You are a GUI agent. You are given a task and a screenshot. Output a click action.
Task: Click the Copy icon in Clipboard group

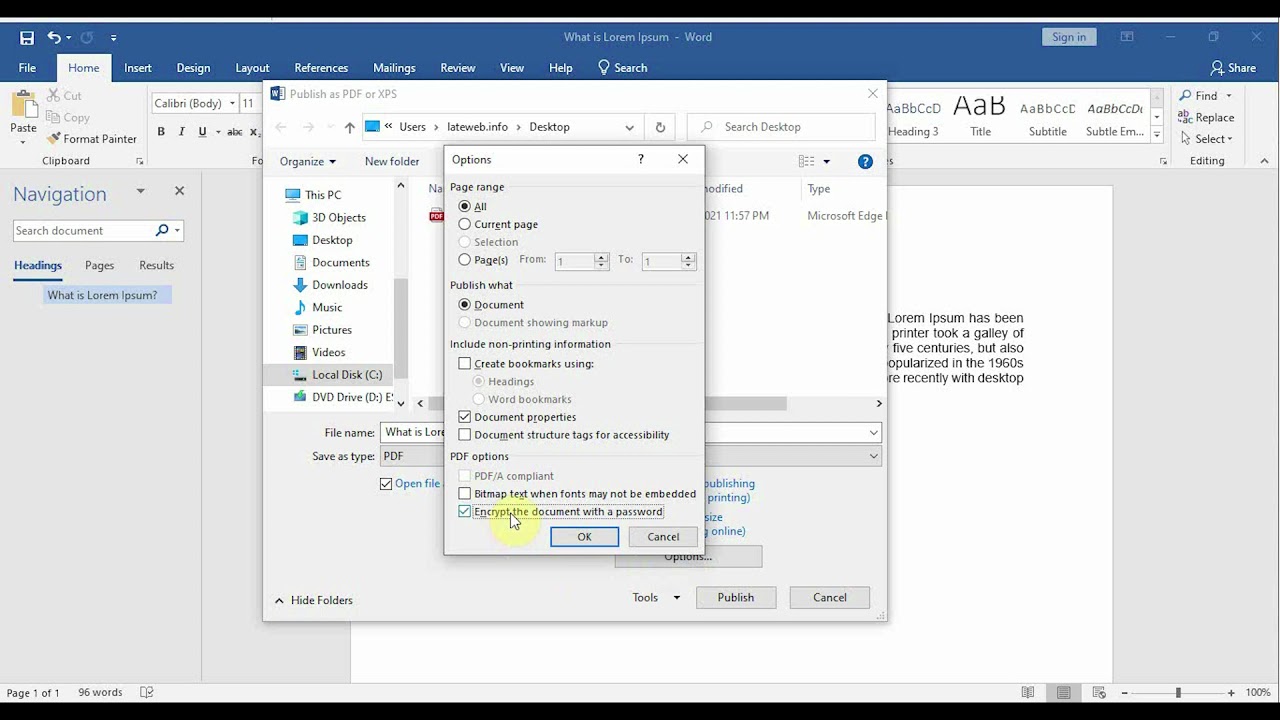54,118
